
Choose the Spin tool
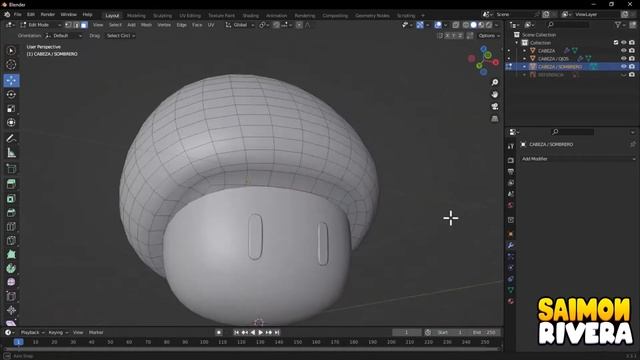pyautogui.click(x=11, y=268)
